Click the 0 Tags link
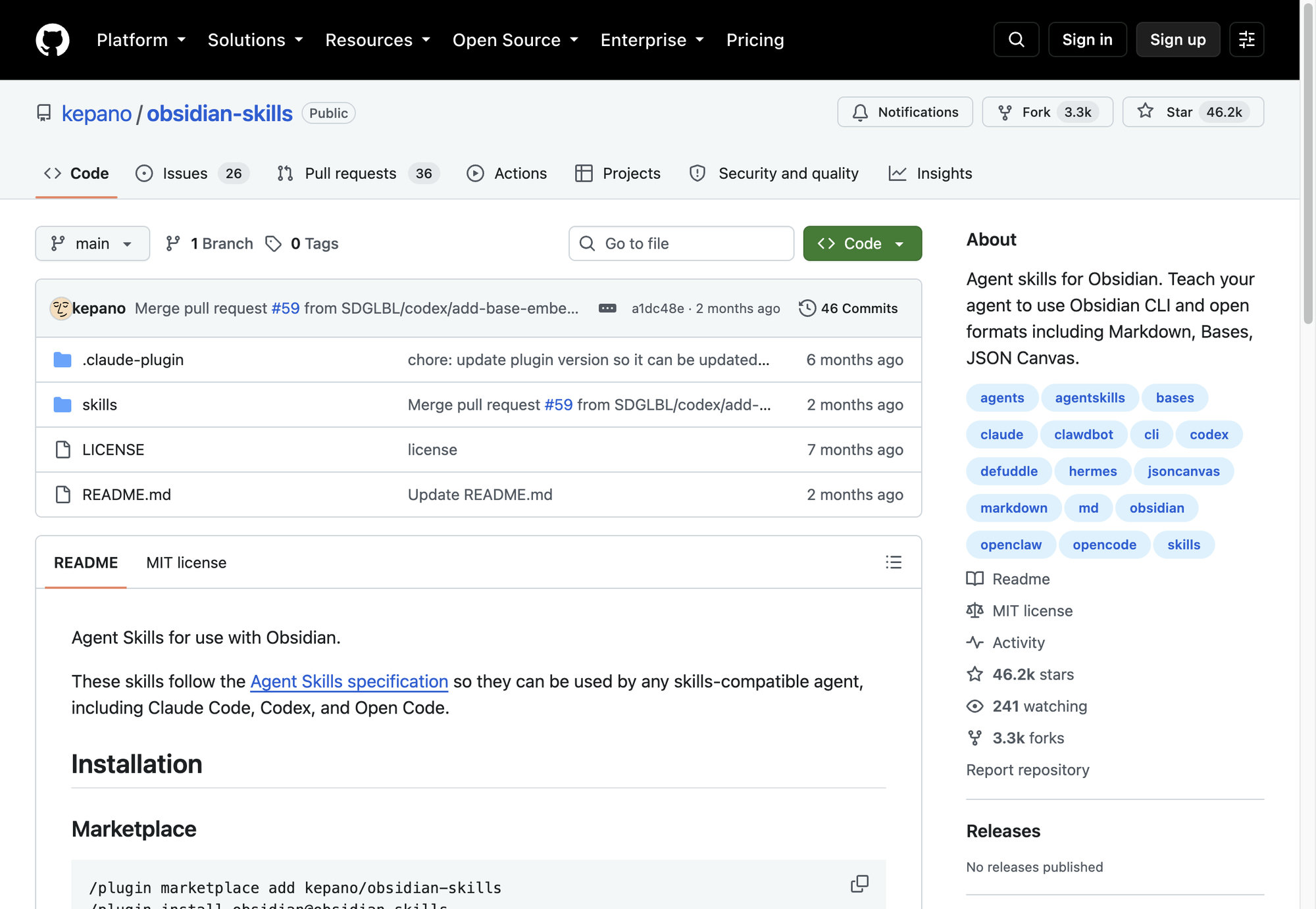This screenshot has height=909, width=1316. click(302, 244)
